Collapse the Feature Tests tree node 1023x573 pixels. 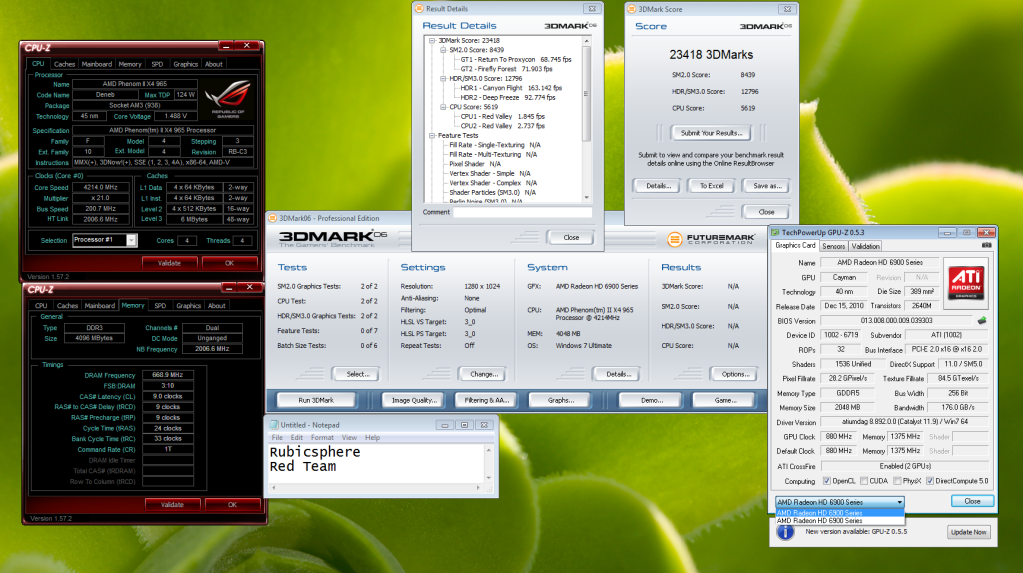432,135
